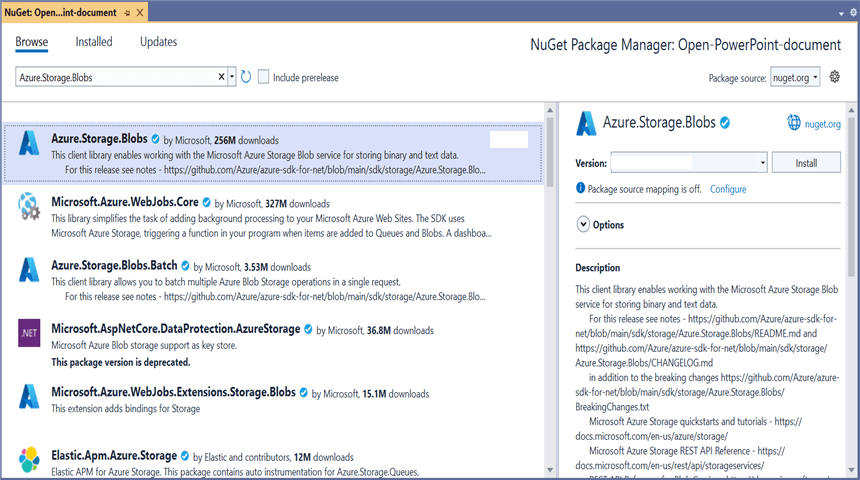Open NuGet settings gear
The image size is (860, 480).
click(834, 77)
